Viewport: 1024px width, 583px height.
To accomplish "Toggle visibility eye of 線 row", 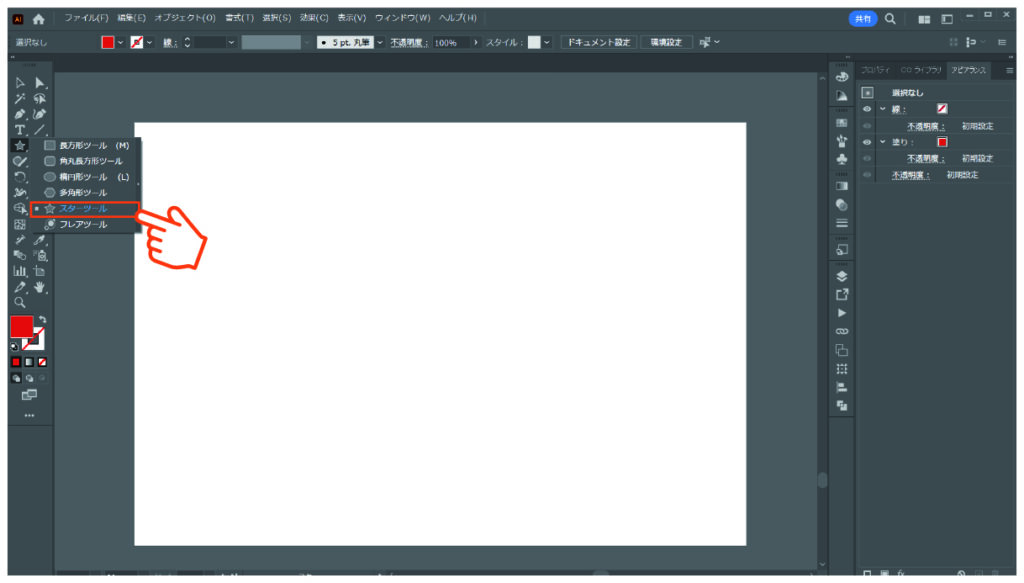I will point(867,109).
